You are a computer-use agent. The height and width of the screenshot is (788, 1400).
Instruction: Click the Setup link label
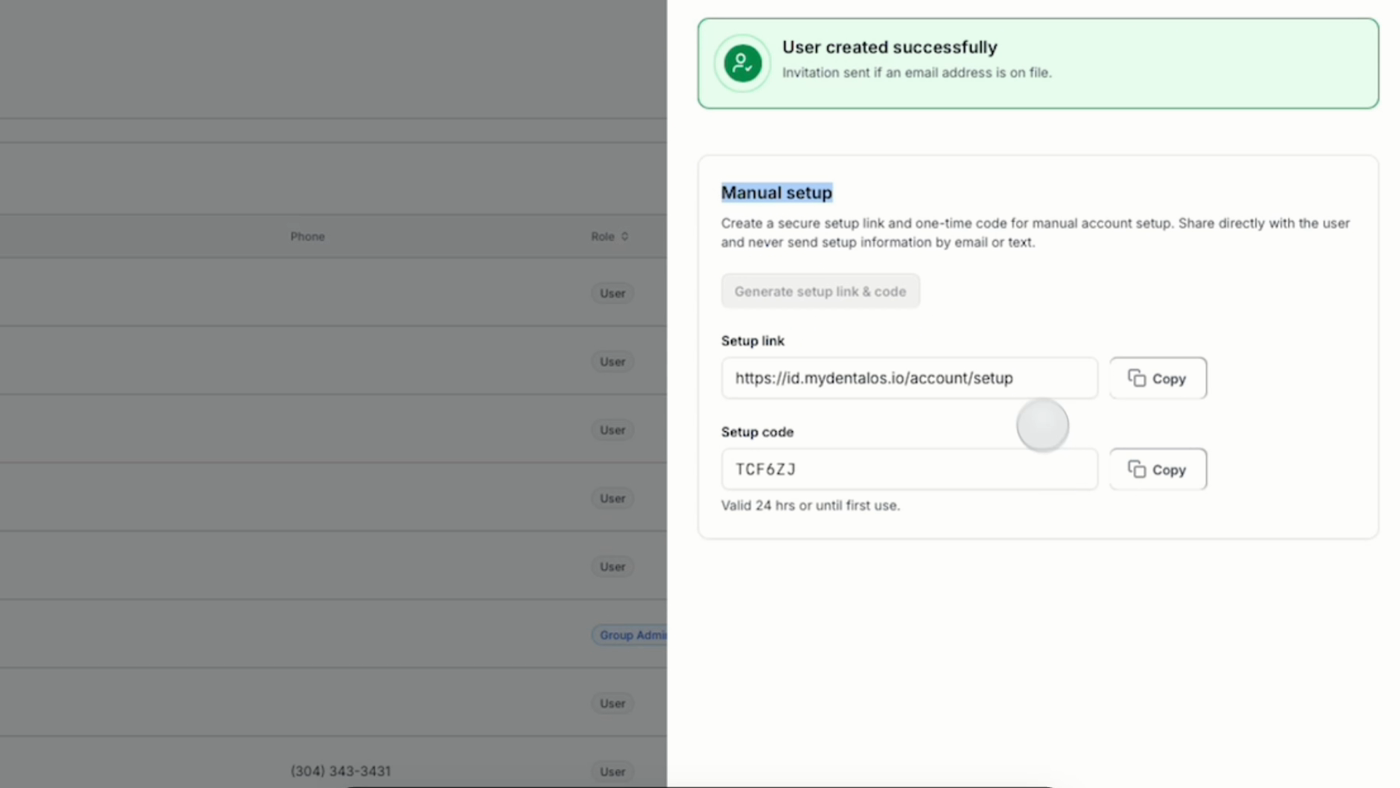coord(753,341)
